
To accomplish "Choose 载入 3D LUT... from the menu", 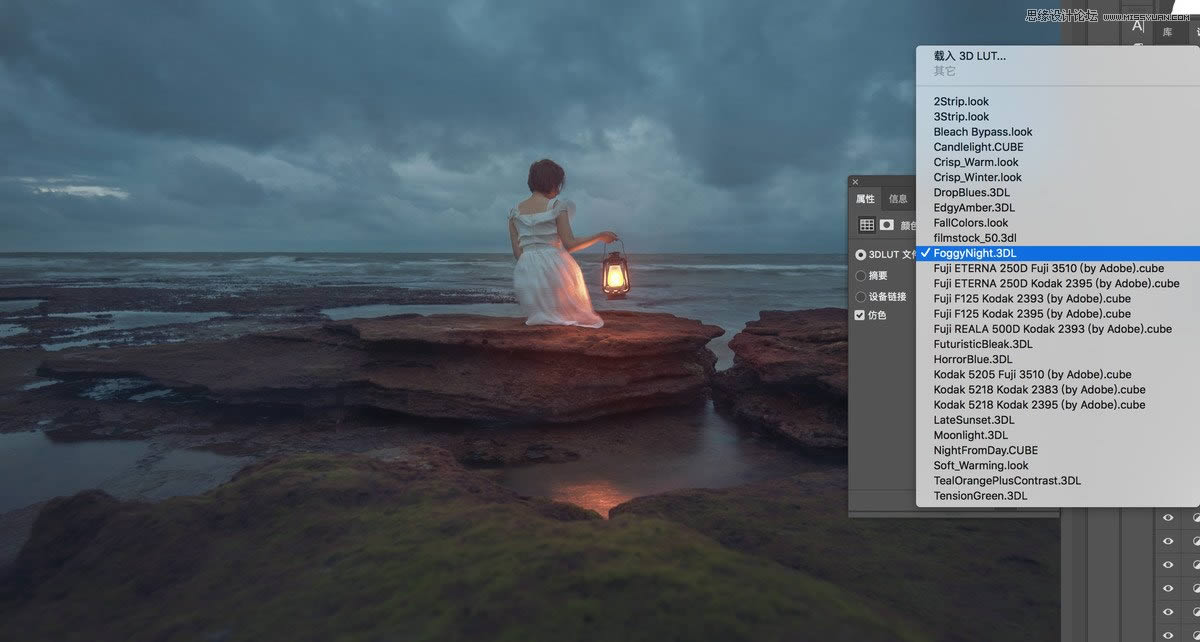I will point(969,56).
